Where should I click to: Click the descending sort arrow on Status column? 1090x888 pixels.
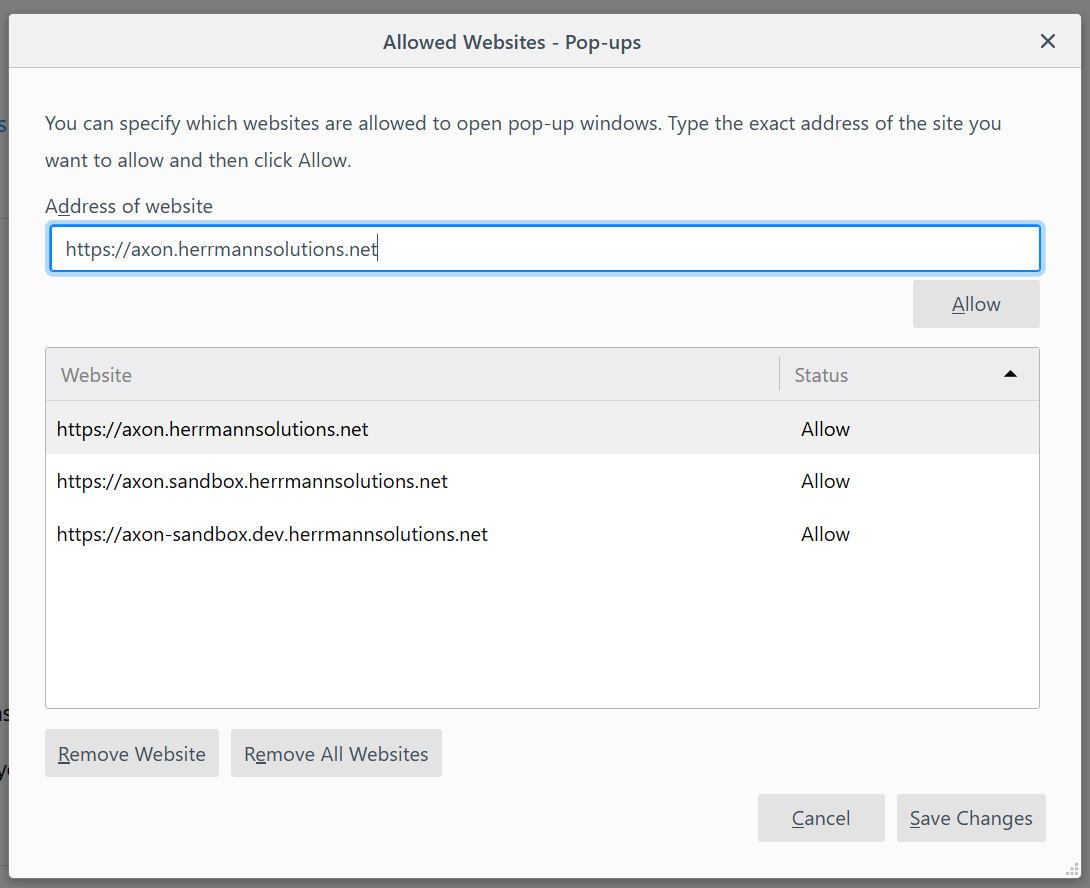click(x=1010, y=374)
